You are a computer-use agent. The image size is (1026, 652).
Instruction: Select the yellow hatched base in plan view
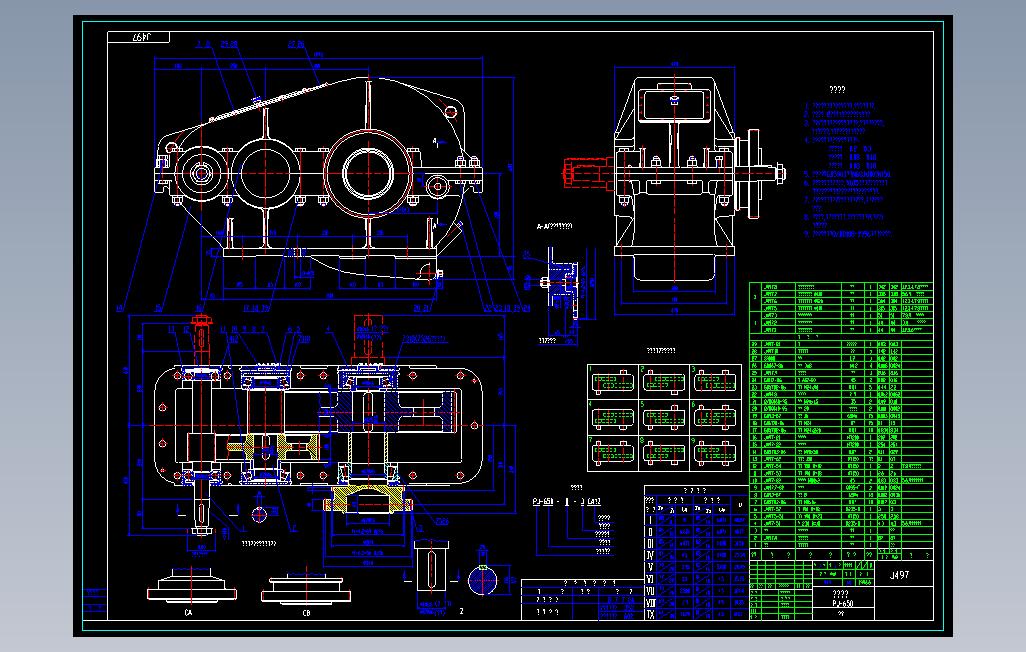pos(370,498)
